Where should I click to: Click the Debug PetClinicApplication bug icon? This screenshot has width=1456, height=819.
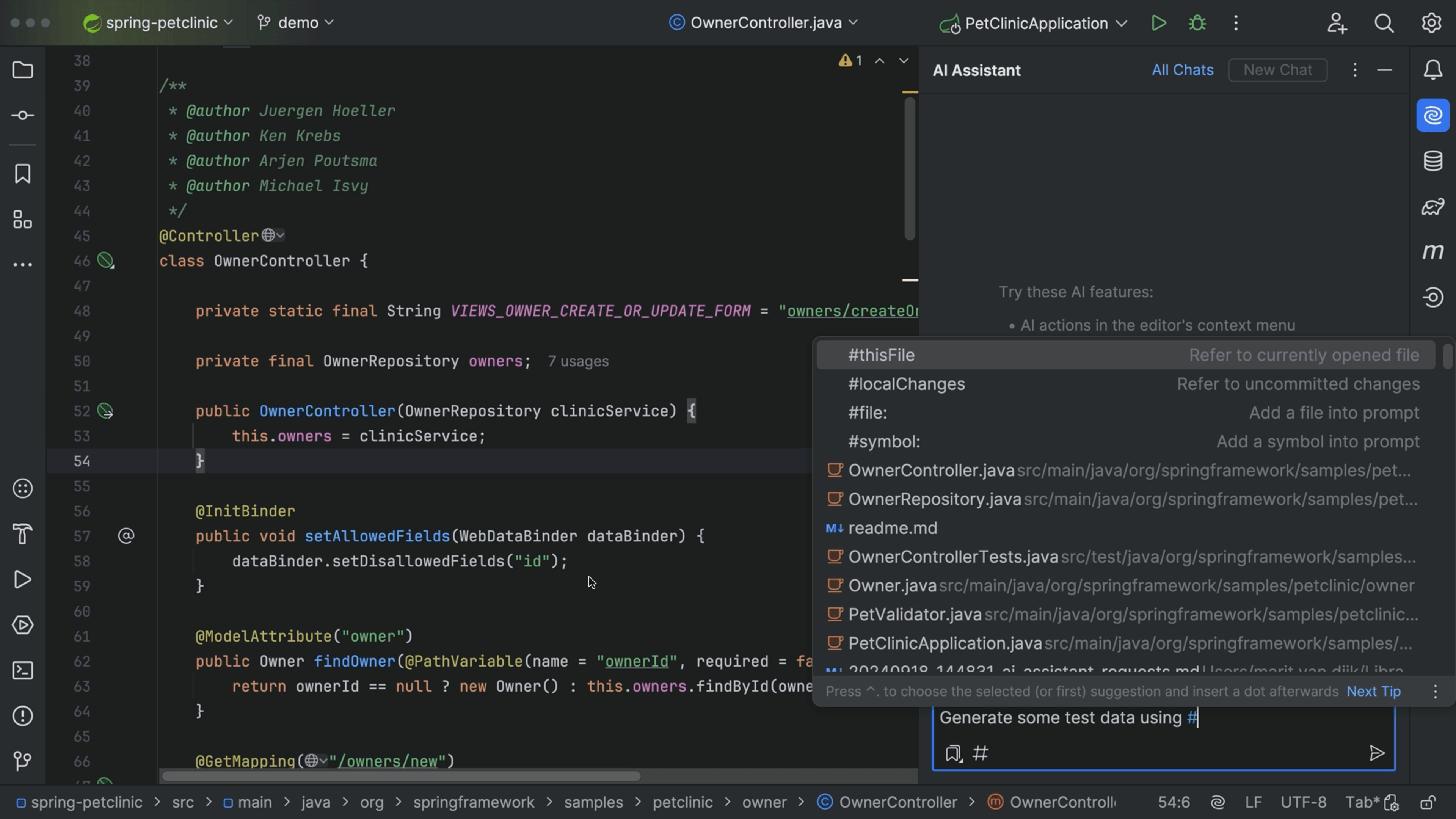(1197, 23)
